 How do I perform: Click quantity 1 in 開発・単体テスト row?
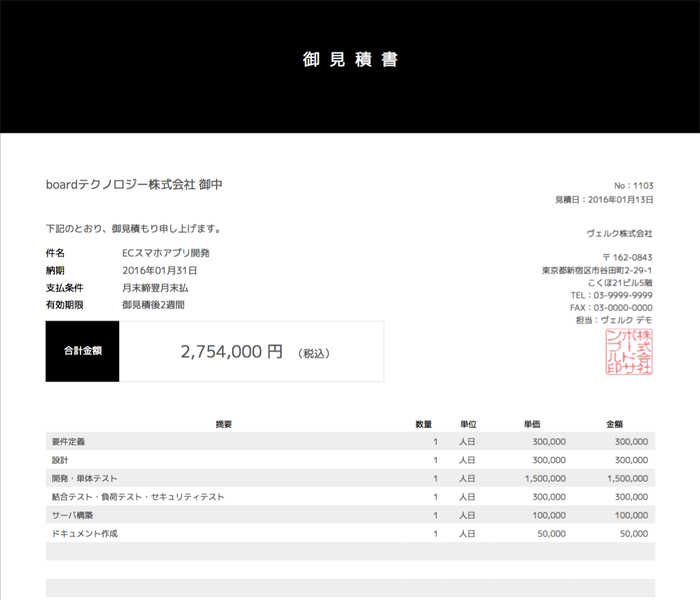pos(435,479)
